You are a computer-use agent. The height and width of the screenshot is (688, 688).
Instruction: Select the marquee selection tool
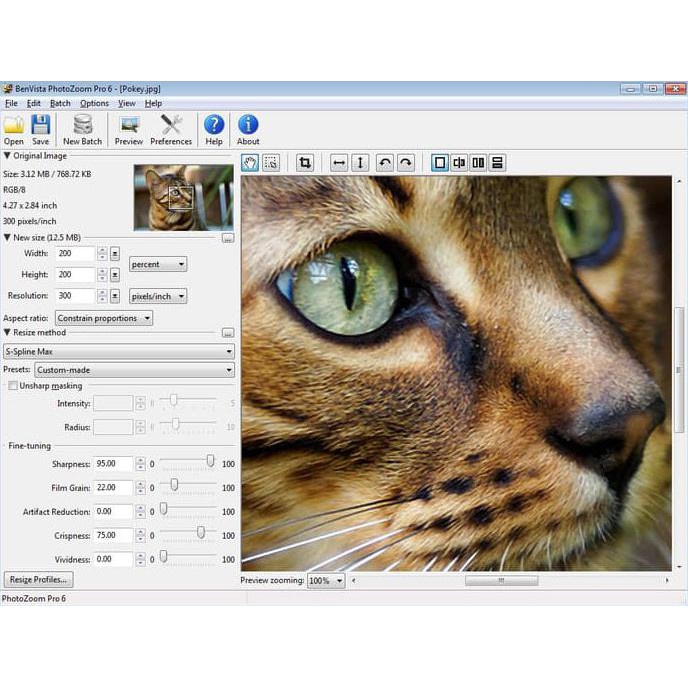[x=271, y=163]
